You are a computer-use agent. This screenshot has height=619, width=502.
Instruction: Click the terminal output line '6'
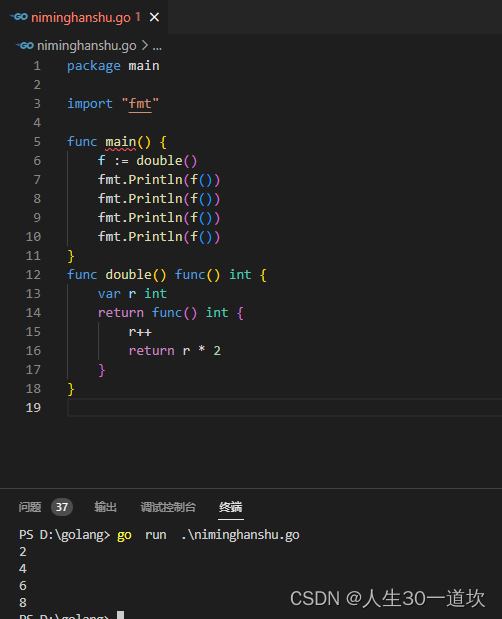23,586
